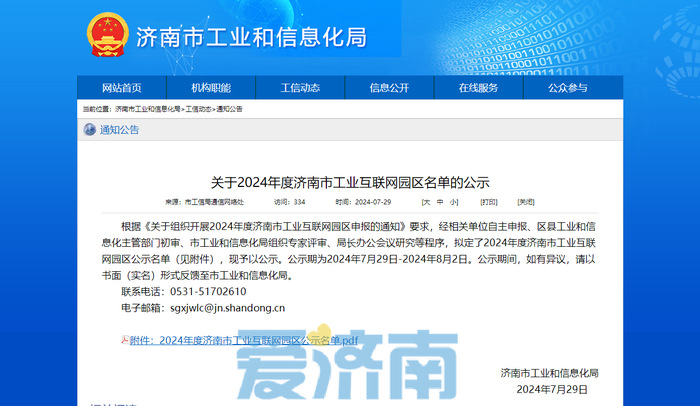700x406 pixels.
Task: Click the email sgxjwlc@jn.shandong.cn
Action: [228, 308]
